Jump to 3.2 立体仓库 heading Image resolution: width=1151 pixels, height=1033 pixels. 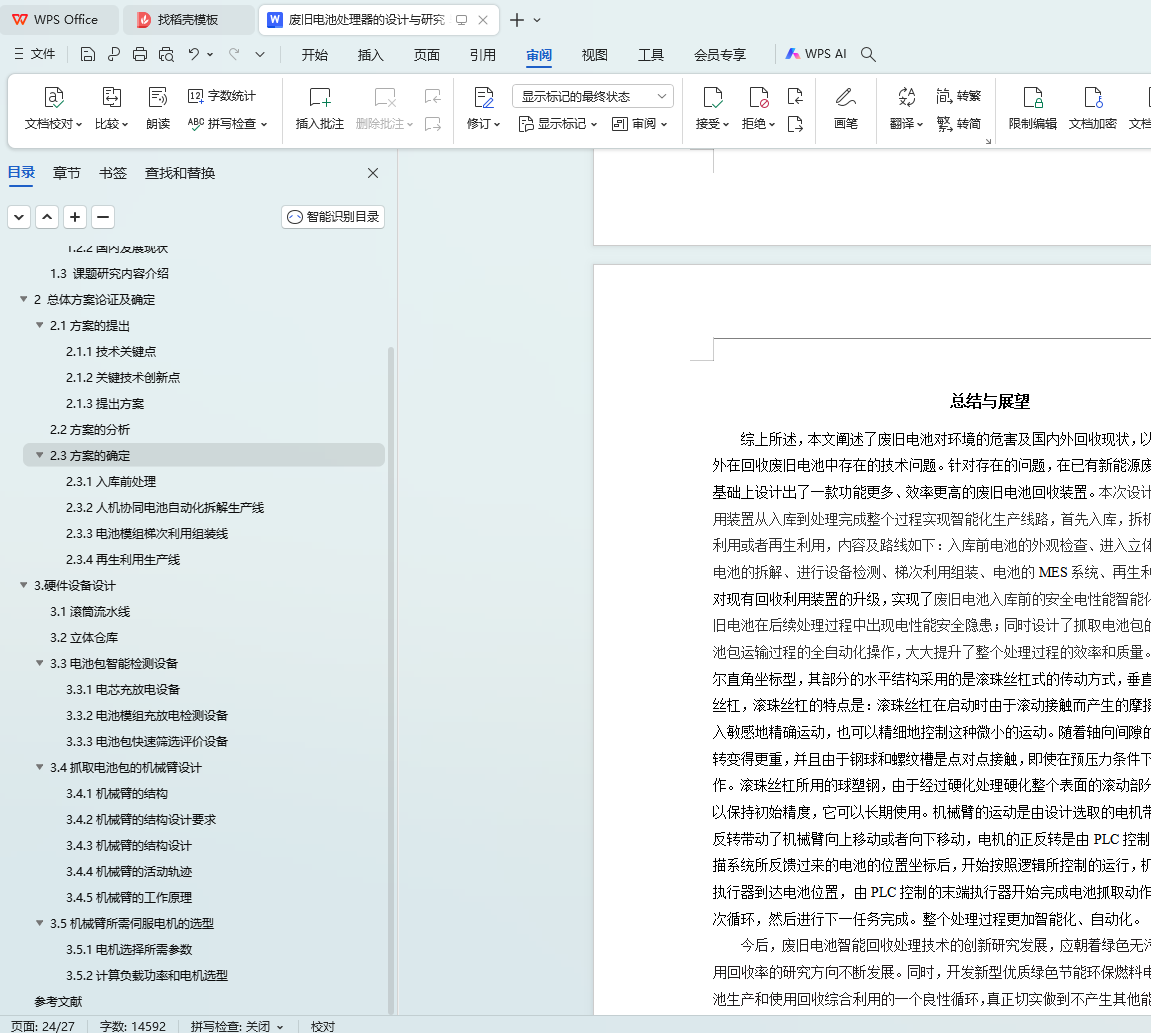(84, 637)
